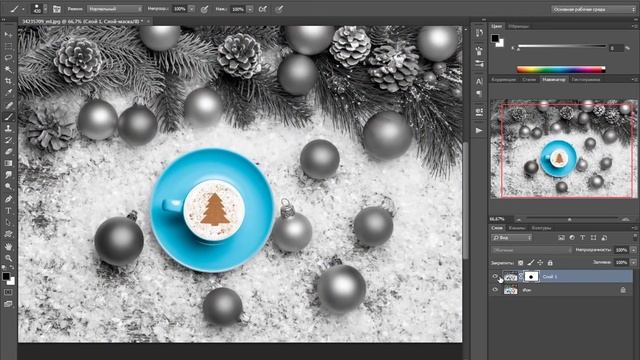
Task: Open the layer fill arrow
Action: tap(633, 262)
